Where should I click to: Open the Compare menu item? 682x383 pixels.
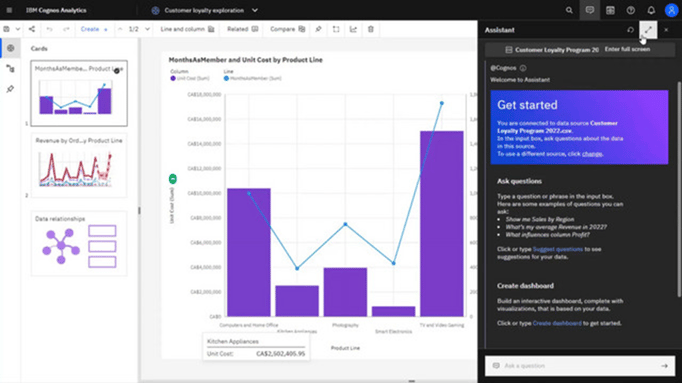point(288,29)
